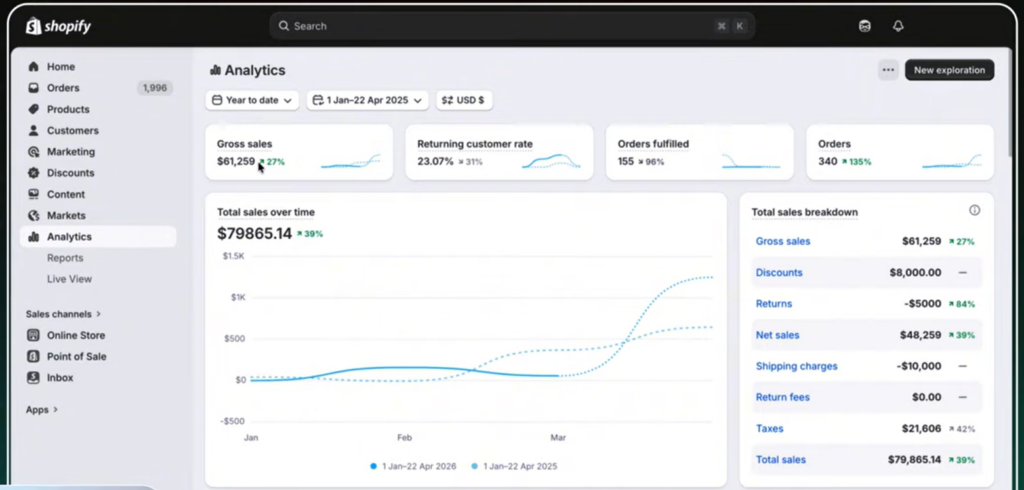Click the Inbox channel icon
This screenshot has height=490, width=1024.
click(x=33, y=378)
